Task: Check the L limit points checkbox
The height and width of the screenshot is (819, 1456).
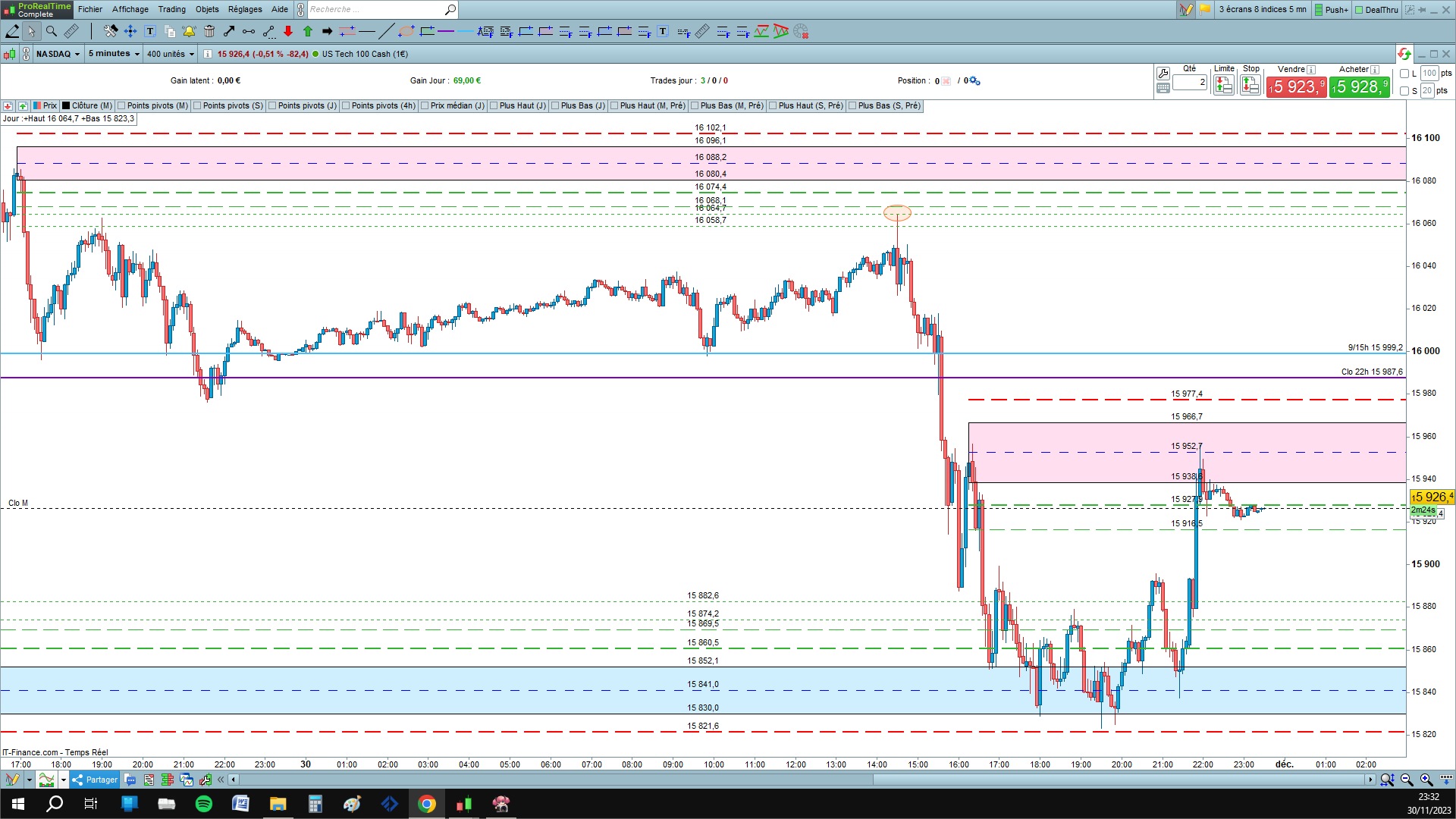Action: point(1404,74)
